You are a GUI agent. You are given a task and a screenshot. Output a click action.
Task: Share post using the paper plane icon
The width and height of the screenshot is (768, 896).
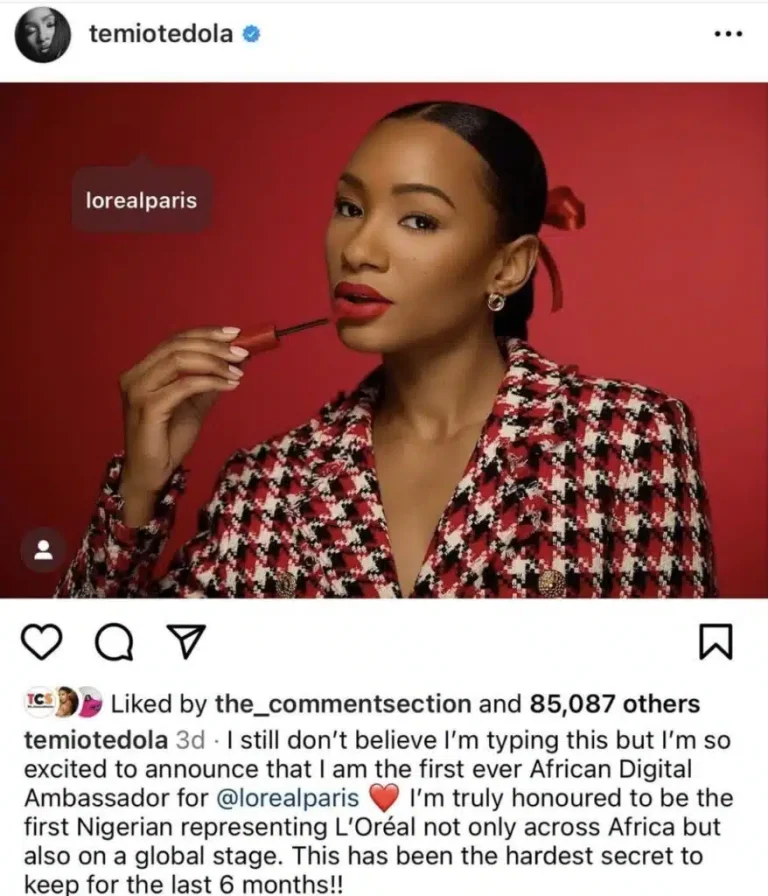pos(186,641)
